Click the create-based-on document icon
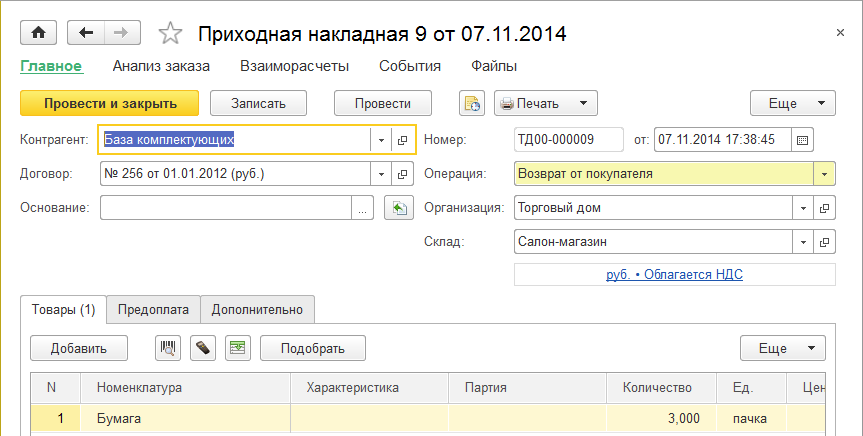 tap(471, 103)
